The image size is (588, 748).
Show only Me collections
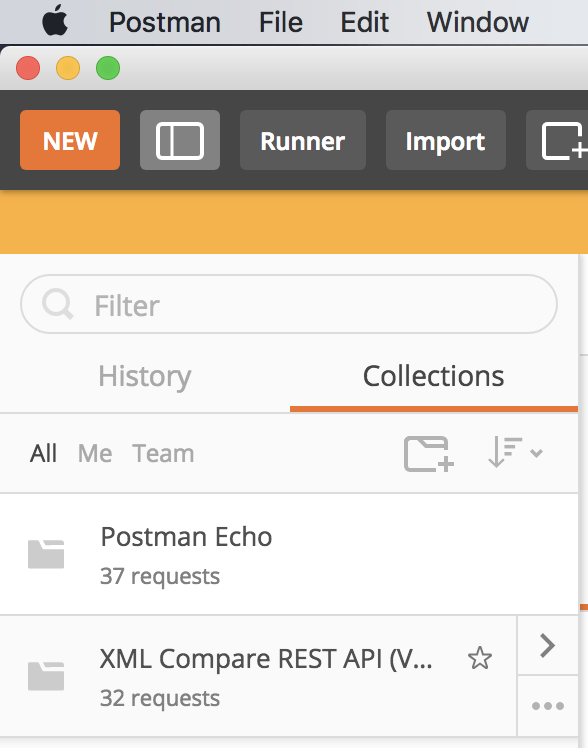coord(95,453)
